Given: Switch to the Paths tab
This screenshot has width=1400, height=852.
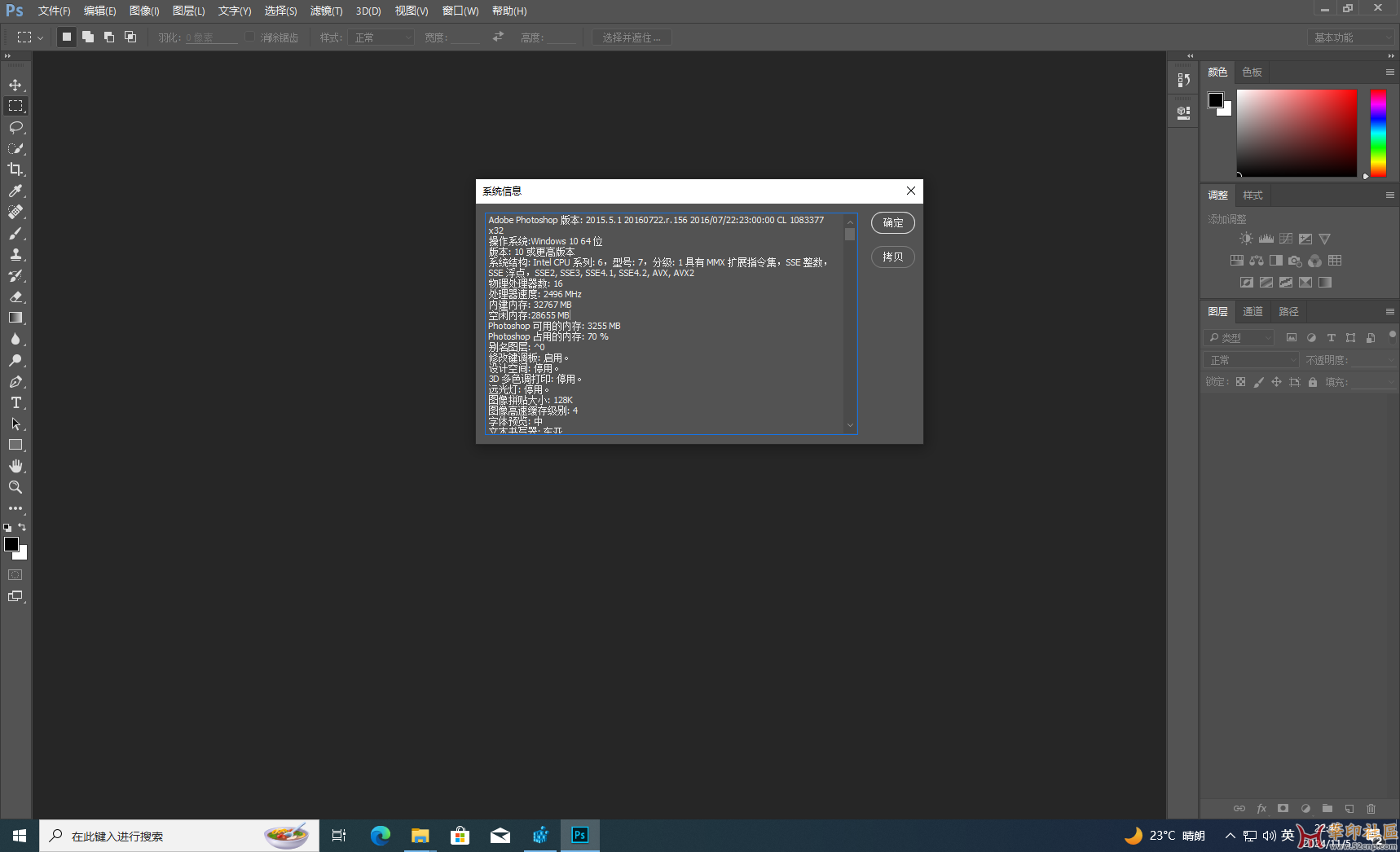Looking at the screenshot, I should [x=1288, y=312].
